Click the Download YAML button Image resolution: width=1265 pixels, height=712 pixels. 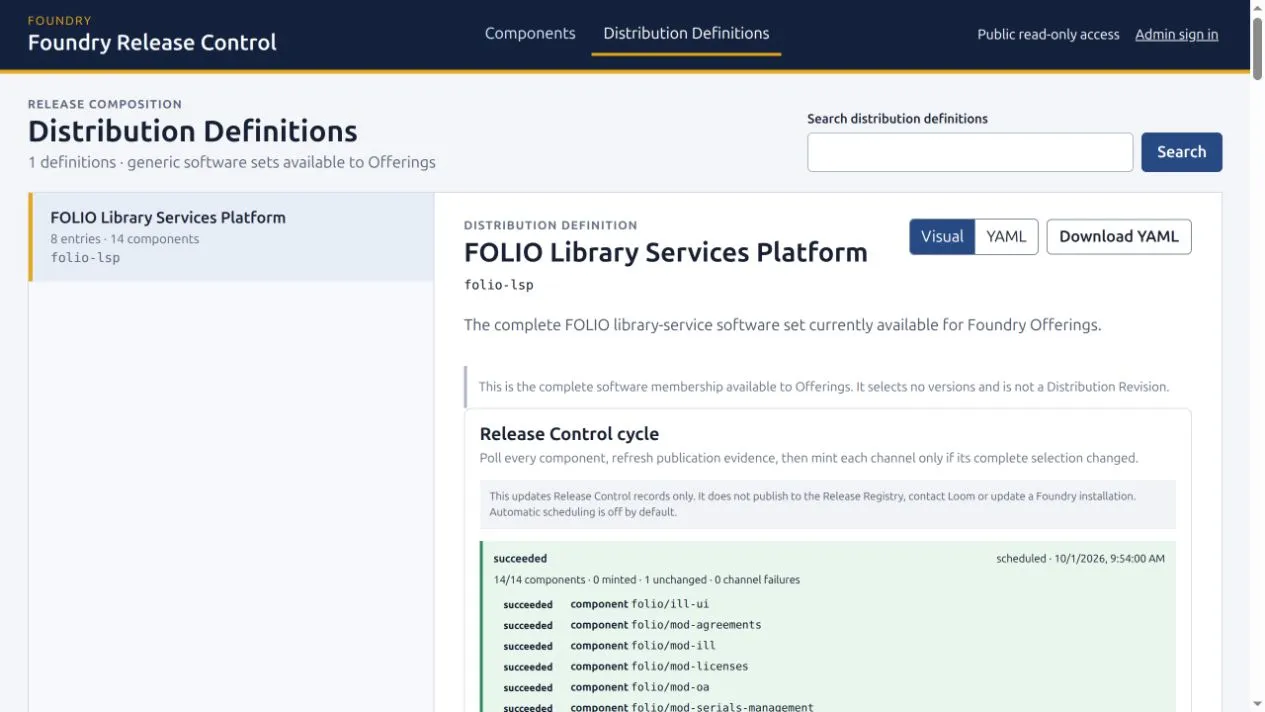(1119, 237)
